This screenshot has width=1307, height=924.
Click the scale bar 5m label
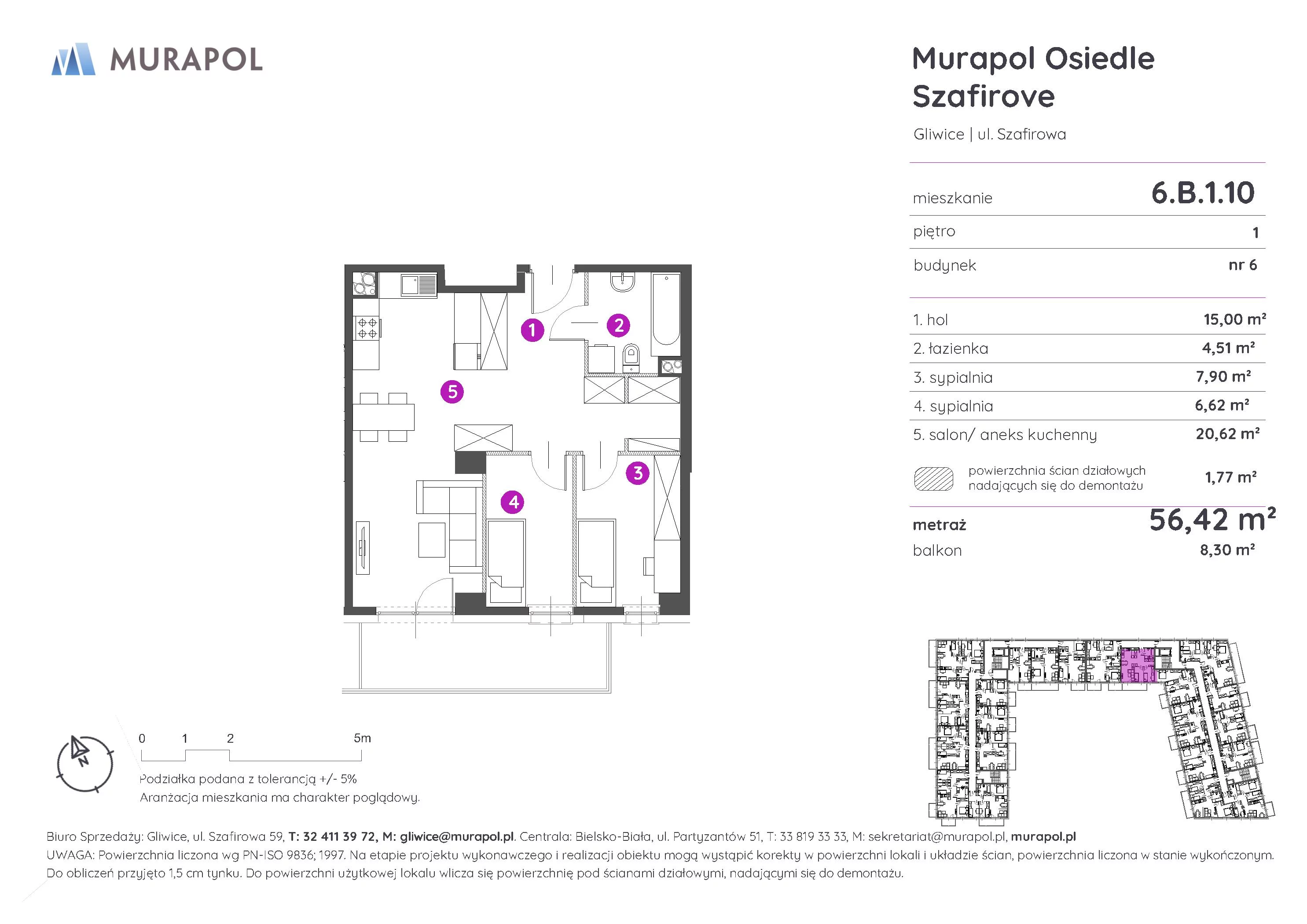pos(362,738)
